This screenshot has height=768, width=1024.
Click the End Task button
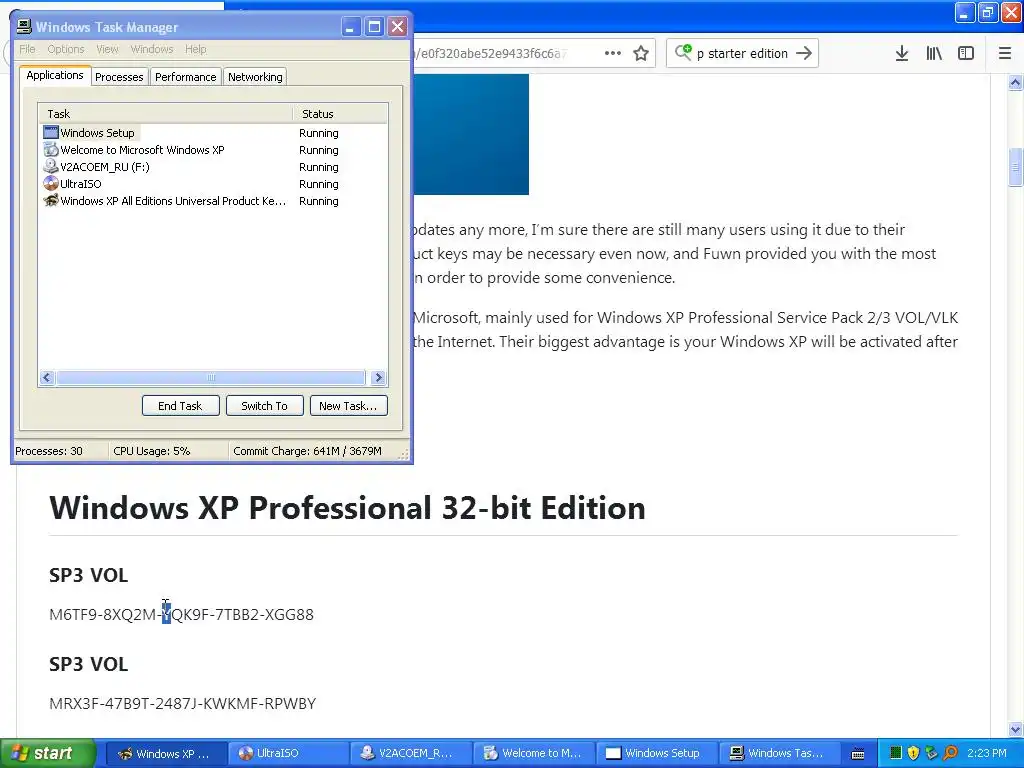pyautogui.click(x=180, y=406)
